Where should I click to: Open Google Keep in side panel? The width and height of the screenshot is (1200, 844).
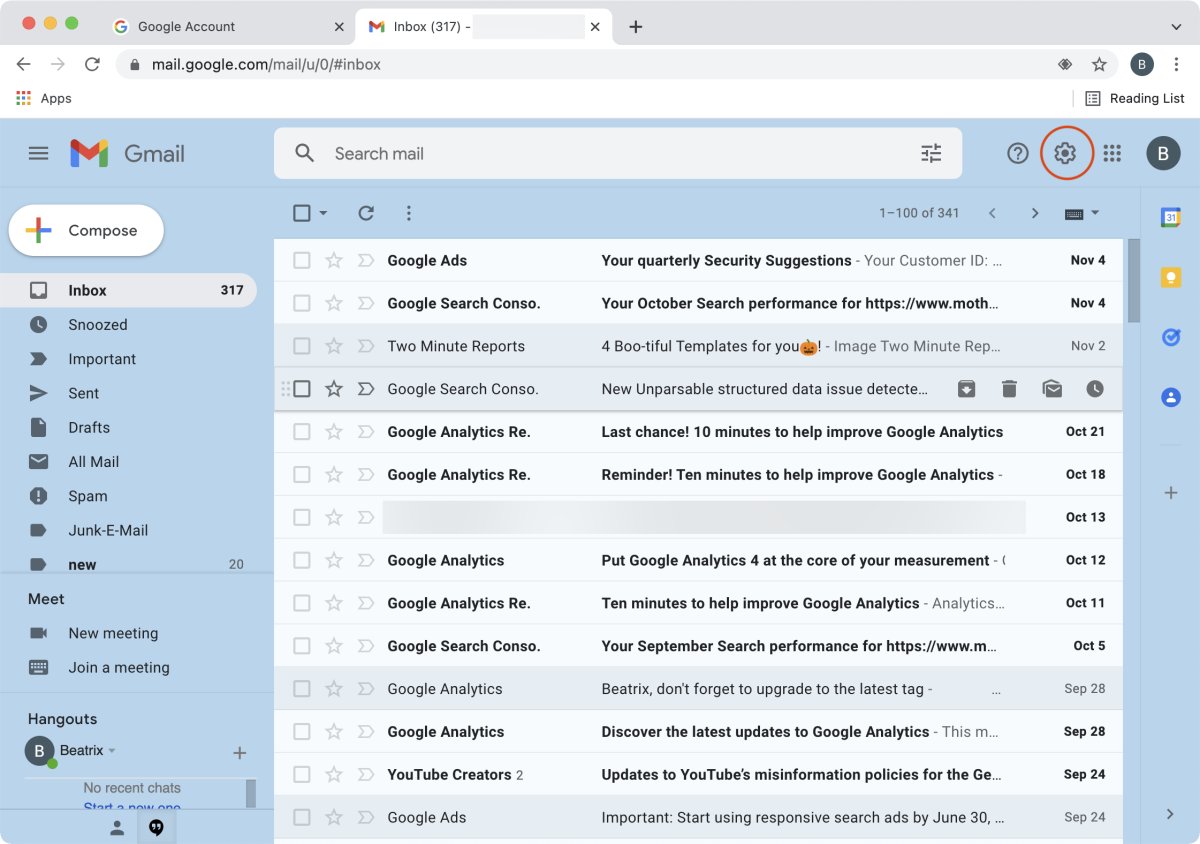[1170, 277]
